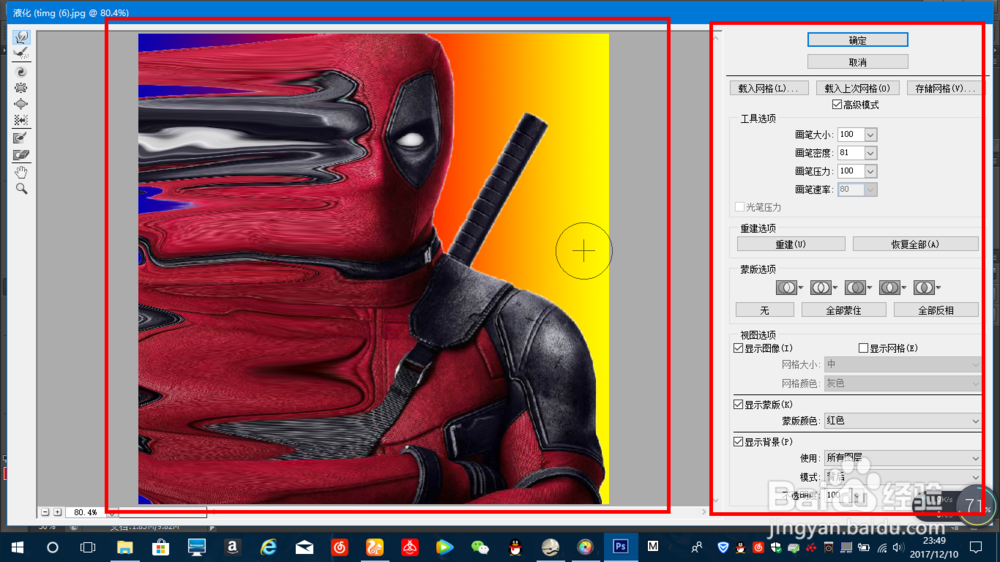
Task: Select the Twirl Clockwise tool
Action: tap(21, 71)
